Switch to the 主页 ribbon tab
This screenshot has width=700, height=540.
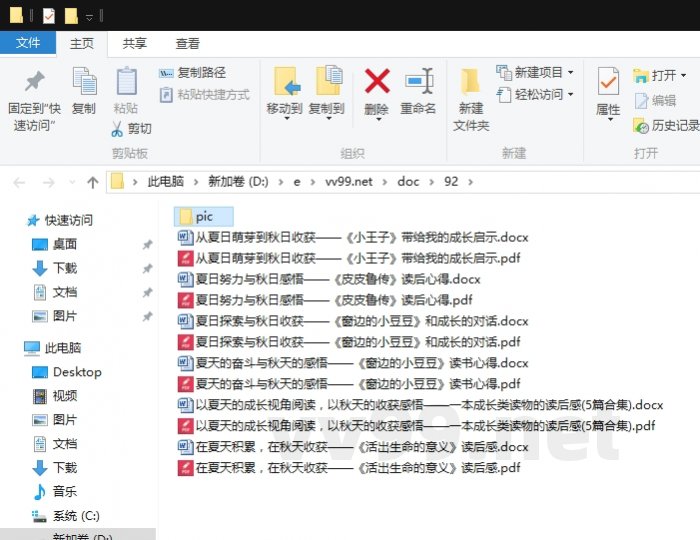82,43
